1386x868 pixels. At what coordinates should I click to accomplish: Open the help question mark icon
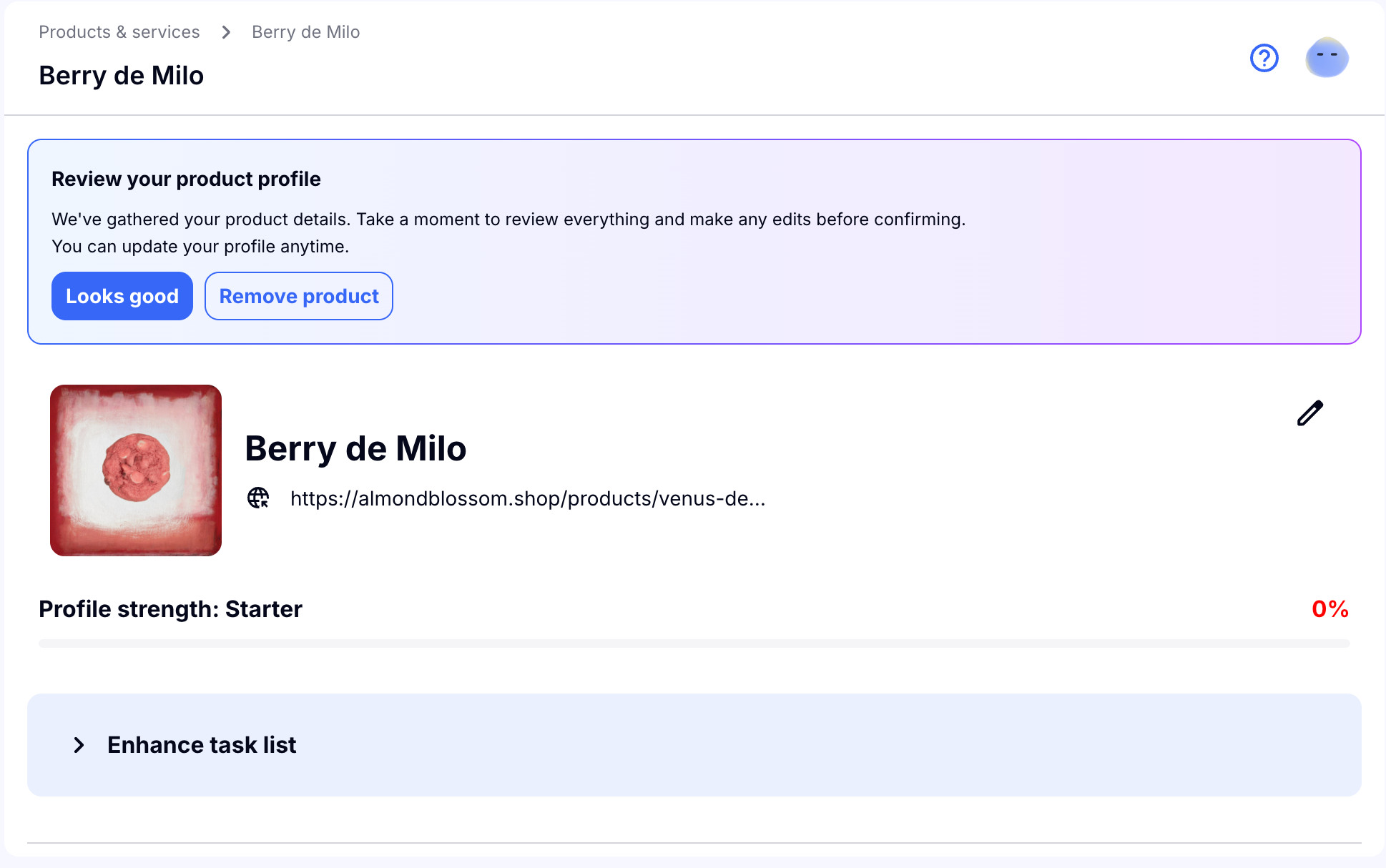coord(1264,58)
